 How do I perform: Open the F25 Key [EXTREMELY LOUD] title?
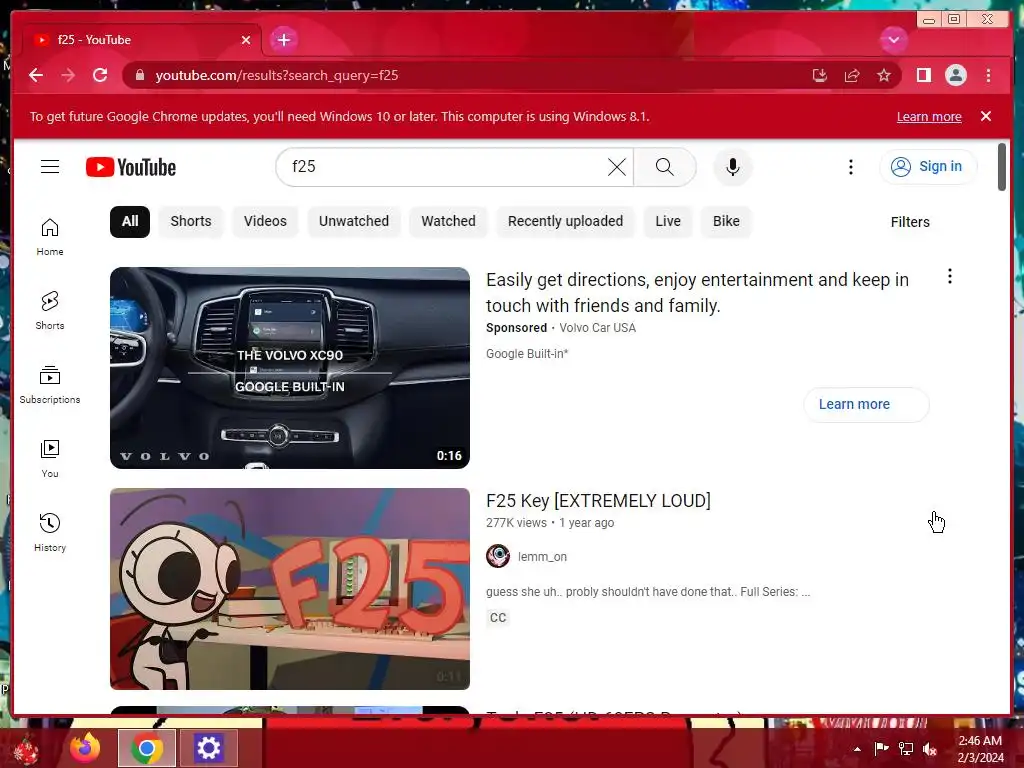click(x=598, y=501)
